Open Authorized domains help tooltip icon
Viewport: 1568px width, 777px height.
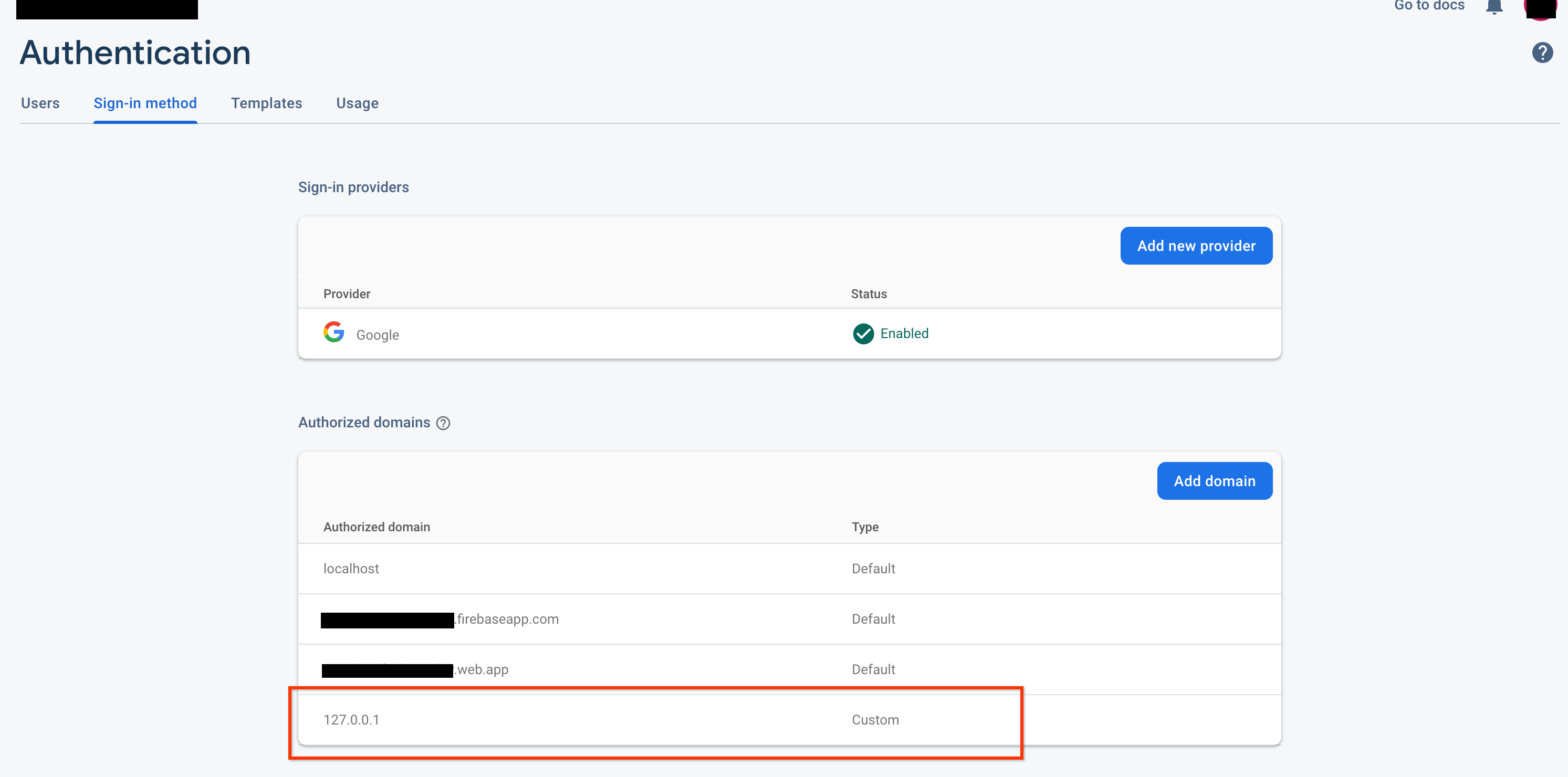pos(443,424)
